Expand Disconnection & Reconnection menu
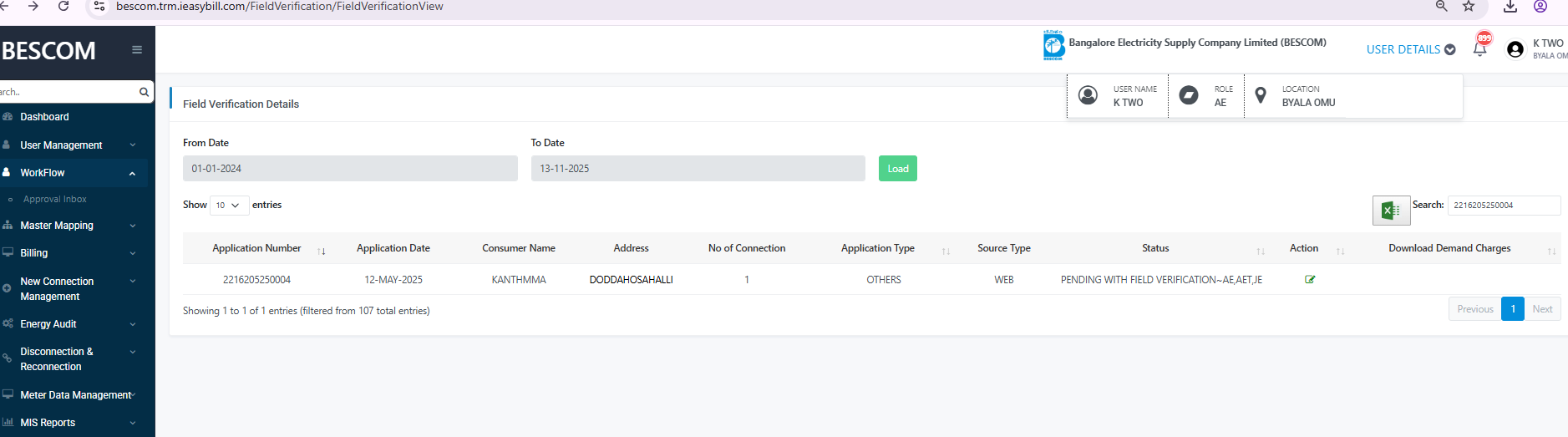This screenshot has height=437, width=1568. (74, 359)
